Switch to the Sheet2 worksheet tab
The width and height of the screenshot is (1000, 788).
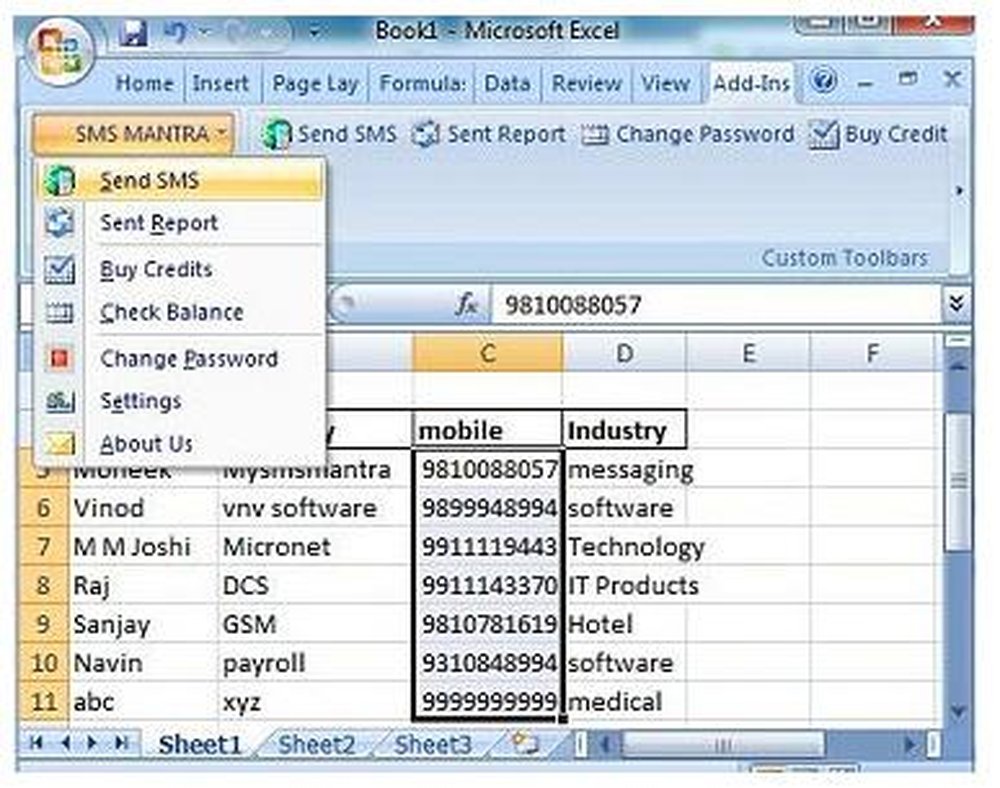pyautogui.click(x=316, y=745)
